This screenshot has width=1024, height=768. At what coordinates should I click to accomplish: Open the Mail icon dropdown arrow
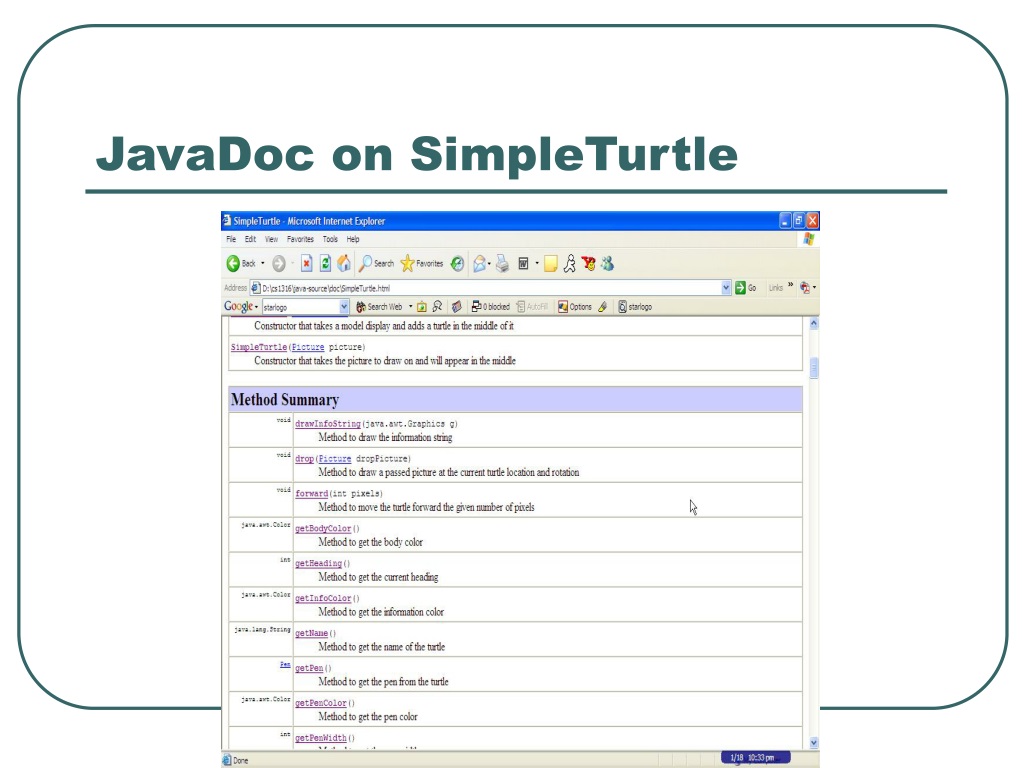coord(489,264)
